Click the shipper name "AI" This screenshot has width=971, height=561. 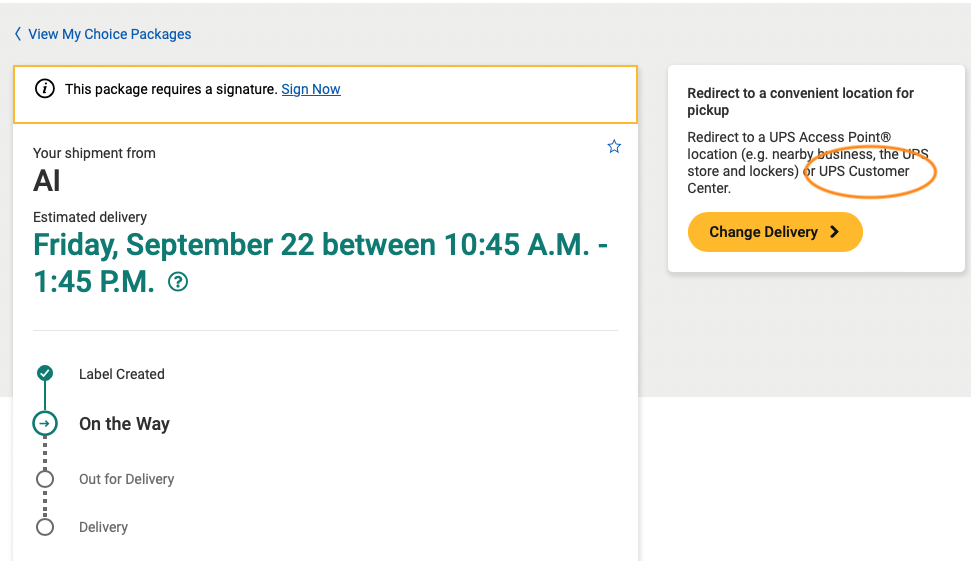(47, 181)
